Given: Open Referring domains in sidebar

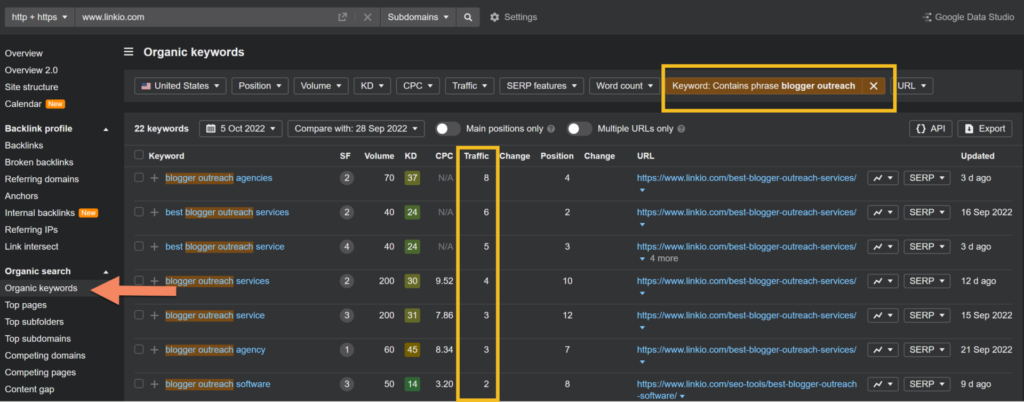Looking at the screenshot, I should [42, 179].
